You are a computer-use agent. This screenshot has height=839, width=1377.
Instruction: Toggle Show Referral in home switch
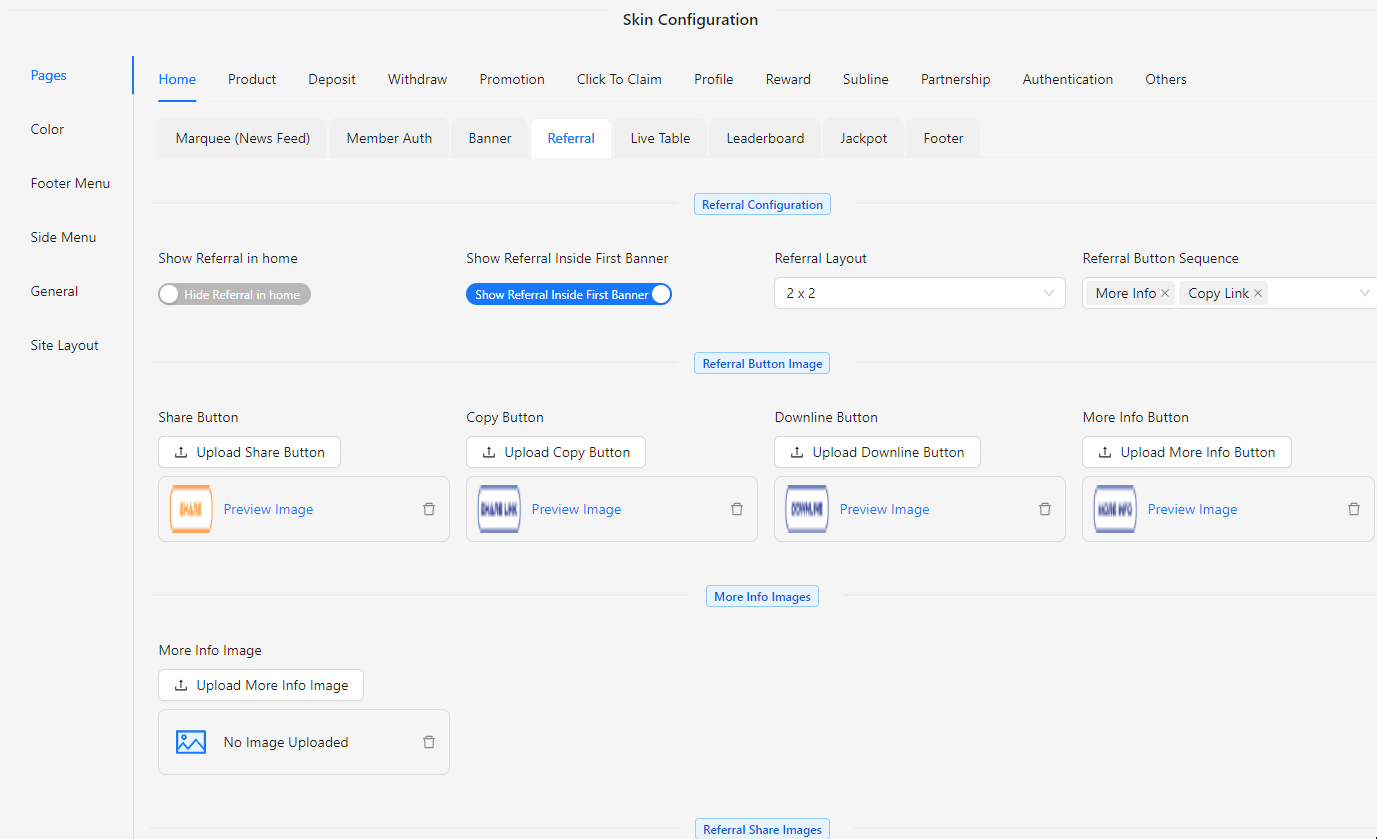coord(234,294)
